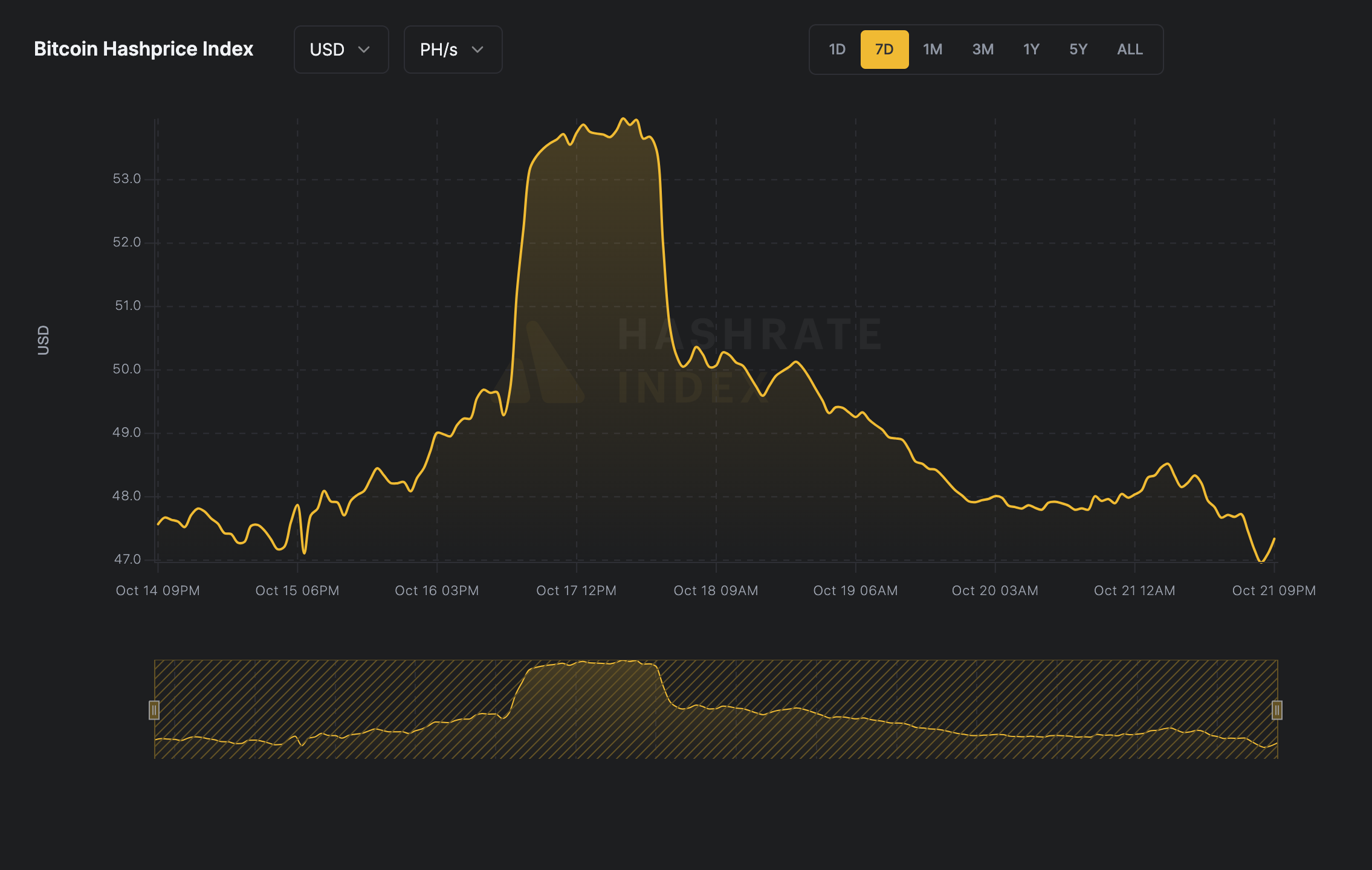
Task: Select the 5Y range option
Action: pyautogui.click(x=1078, y=50)
